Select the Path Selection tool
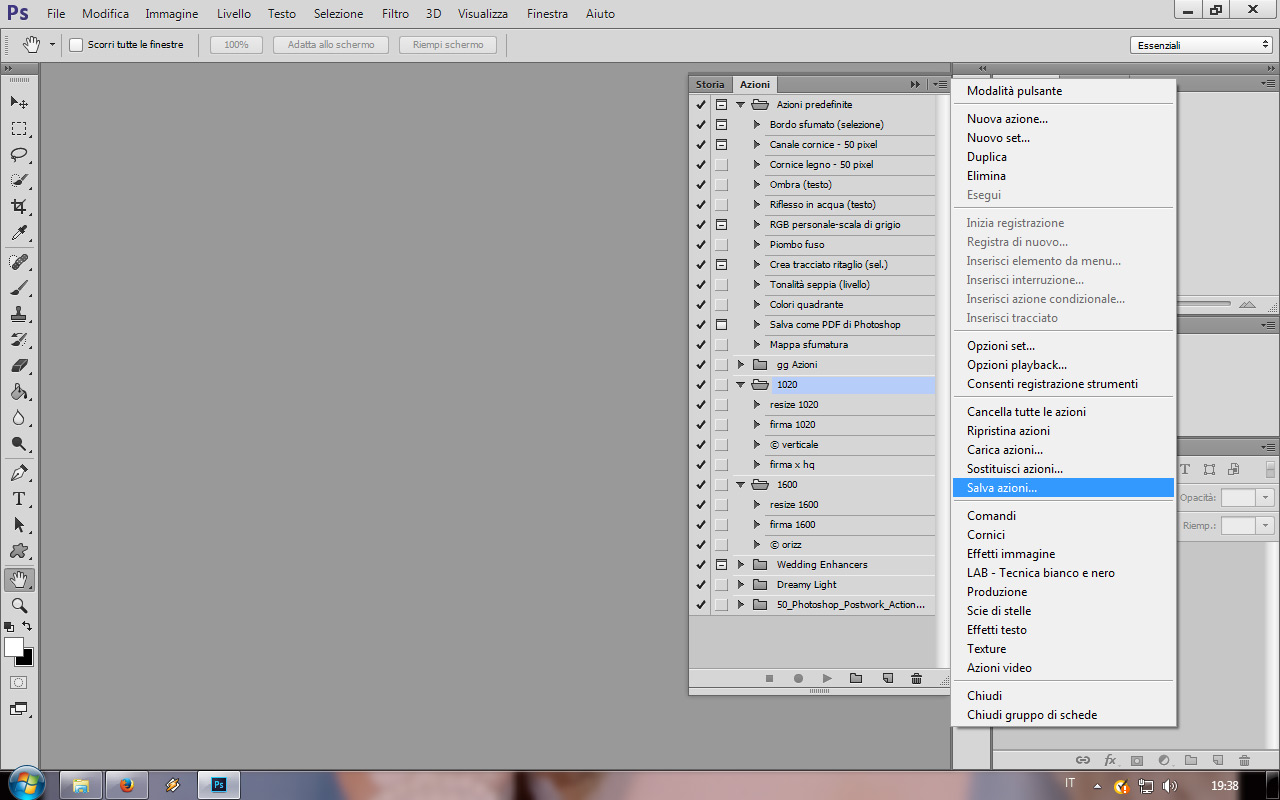The image size is (1280, 800). tap(19, 525)
